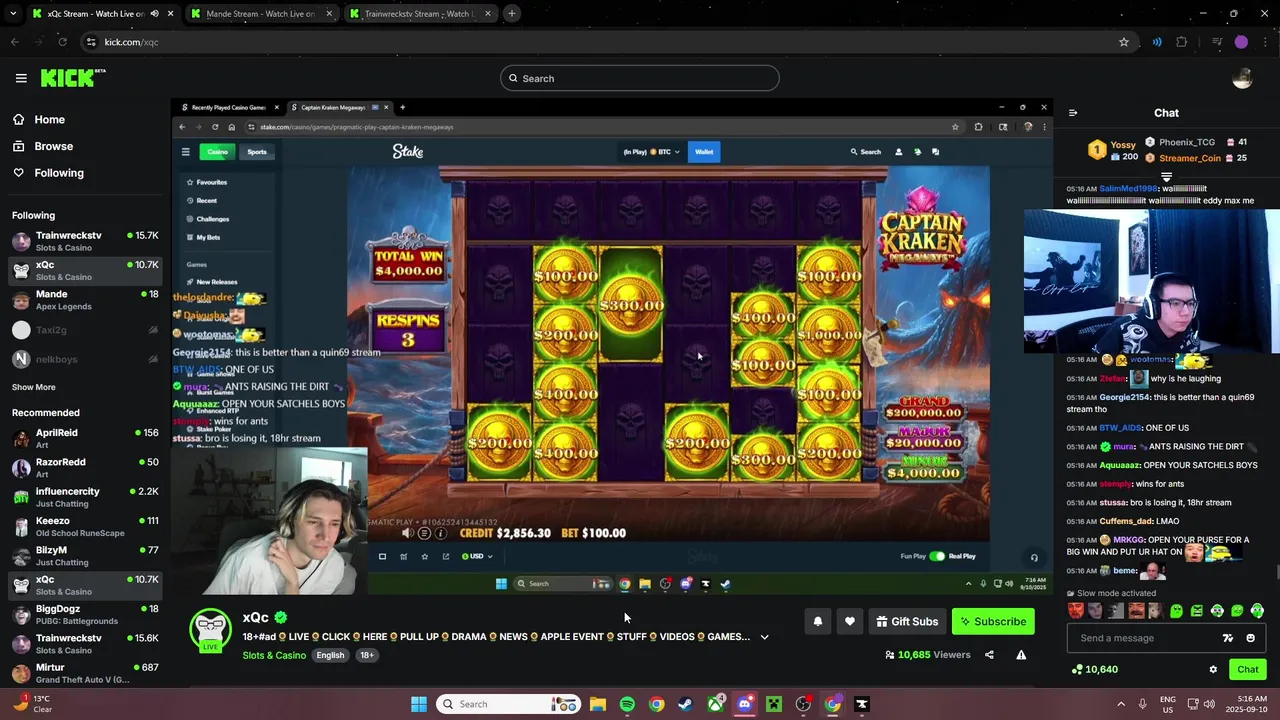Open BiggDogz in Recommended list

(x=85, y=614)
